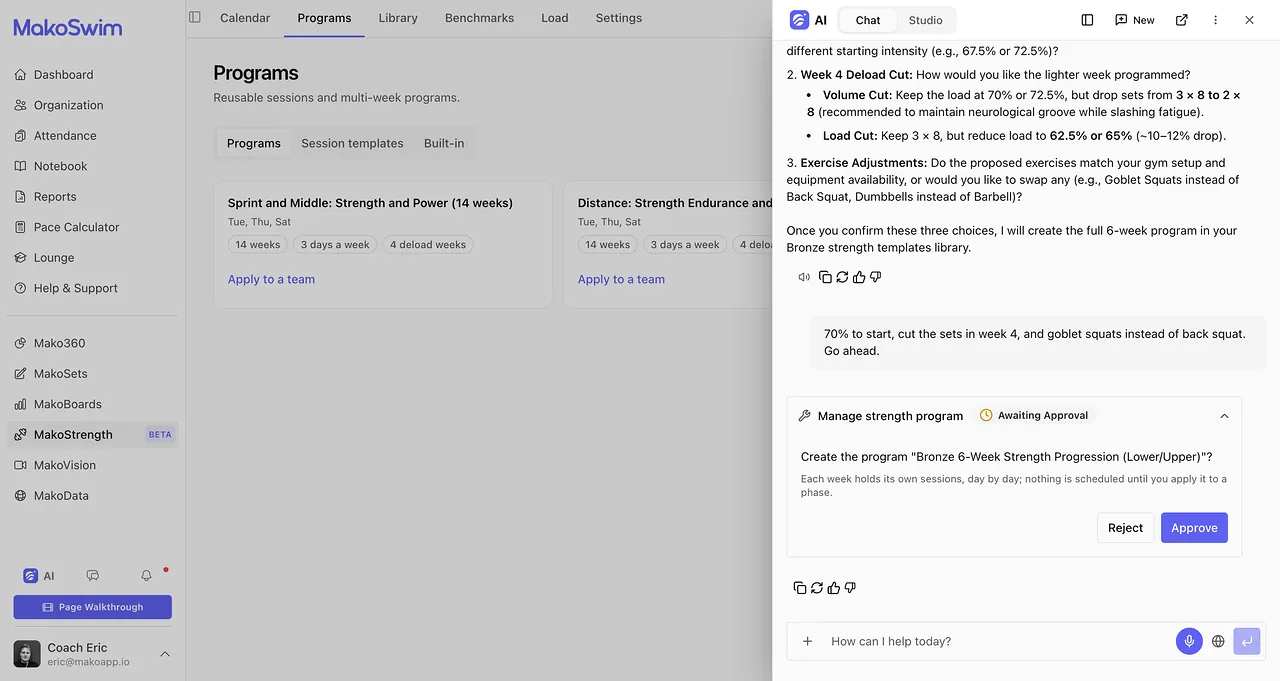This screenshot has width=1280, height=681.
Task: Copy the message below the approval card
Action: click(800, 588)
